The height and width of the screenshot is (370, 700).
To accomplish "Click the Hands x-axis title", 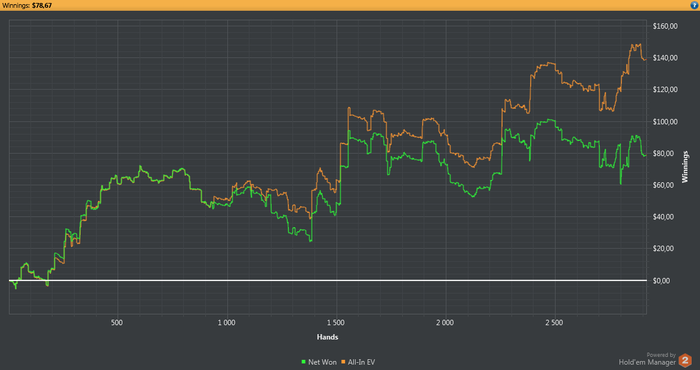I will click(327, 337).
